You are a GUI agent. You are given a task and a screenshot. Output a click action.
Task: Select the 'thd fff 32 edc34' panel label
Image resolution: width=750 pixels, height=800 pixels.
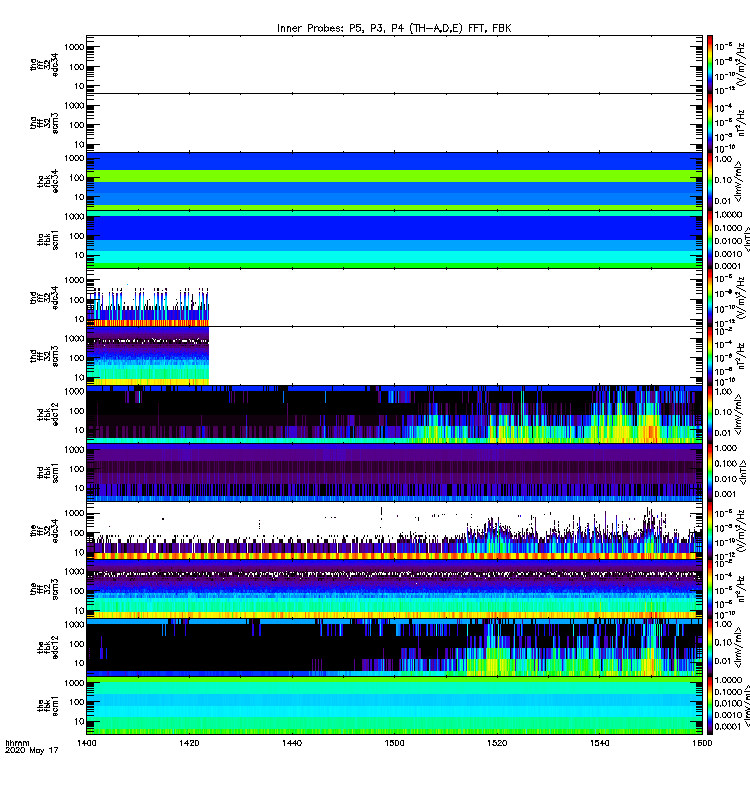point(44,298)
